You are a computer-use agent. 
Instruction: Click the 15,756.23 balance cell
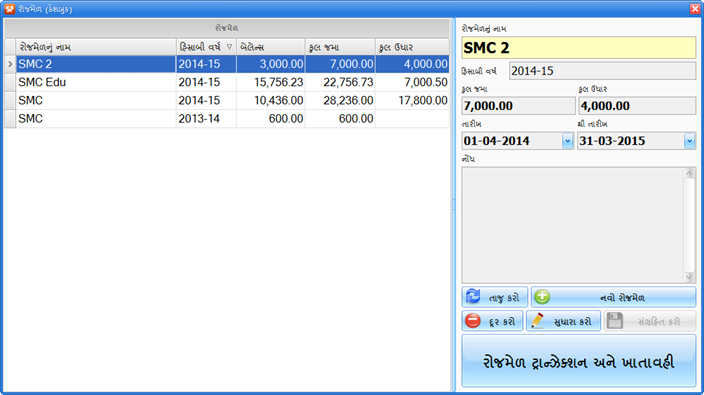(x=270, y=82)
